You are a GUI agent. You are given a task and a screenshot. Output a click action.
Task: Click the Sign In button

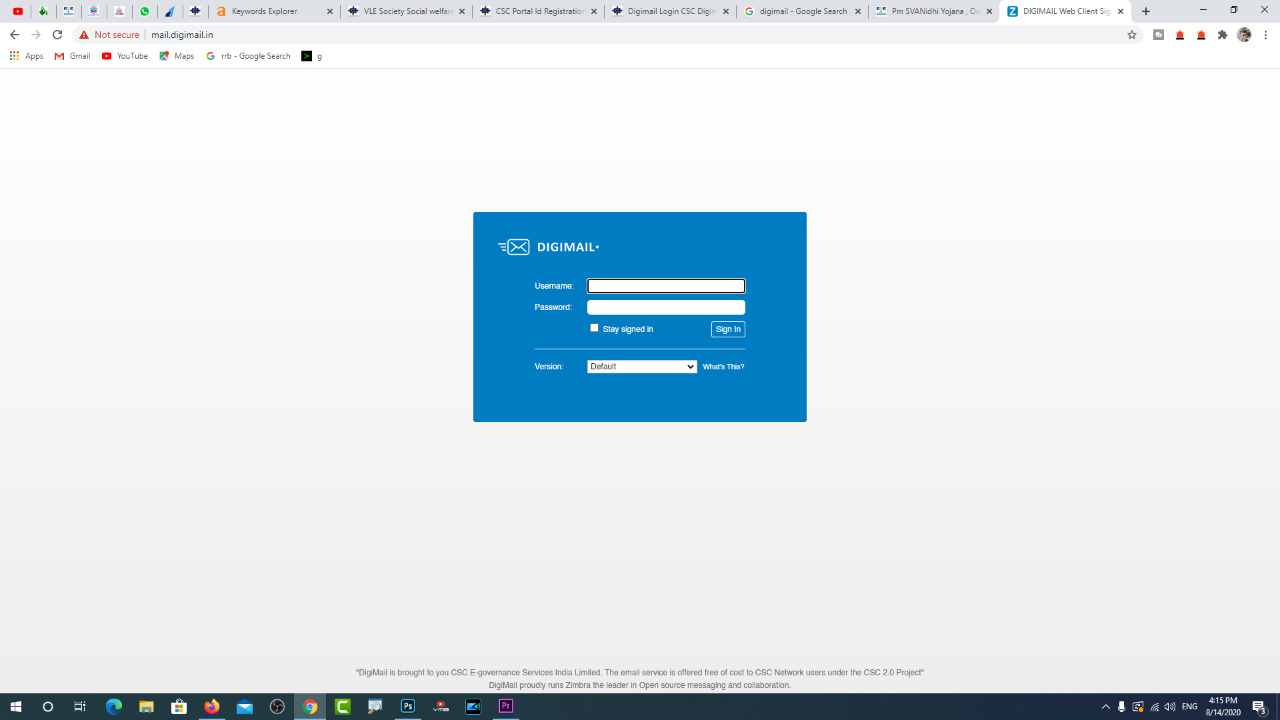coord(728,329)
